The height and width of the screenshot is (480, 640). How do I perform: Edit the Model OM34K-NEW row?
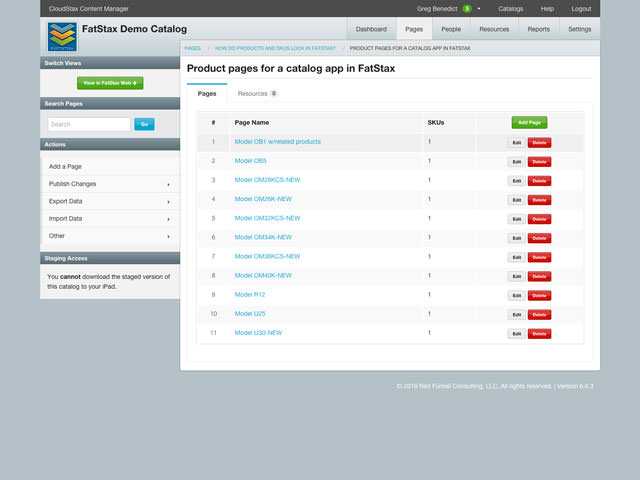click(x=517, y=238)
